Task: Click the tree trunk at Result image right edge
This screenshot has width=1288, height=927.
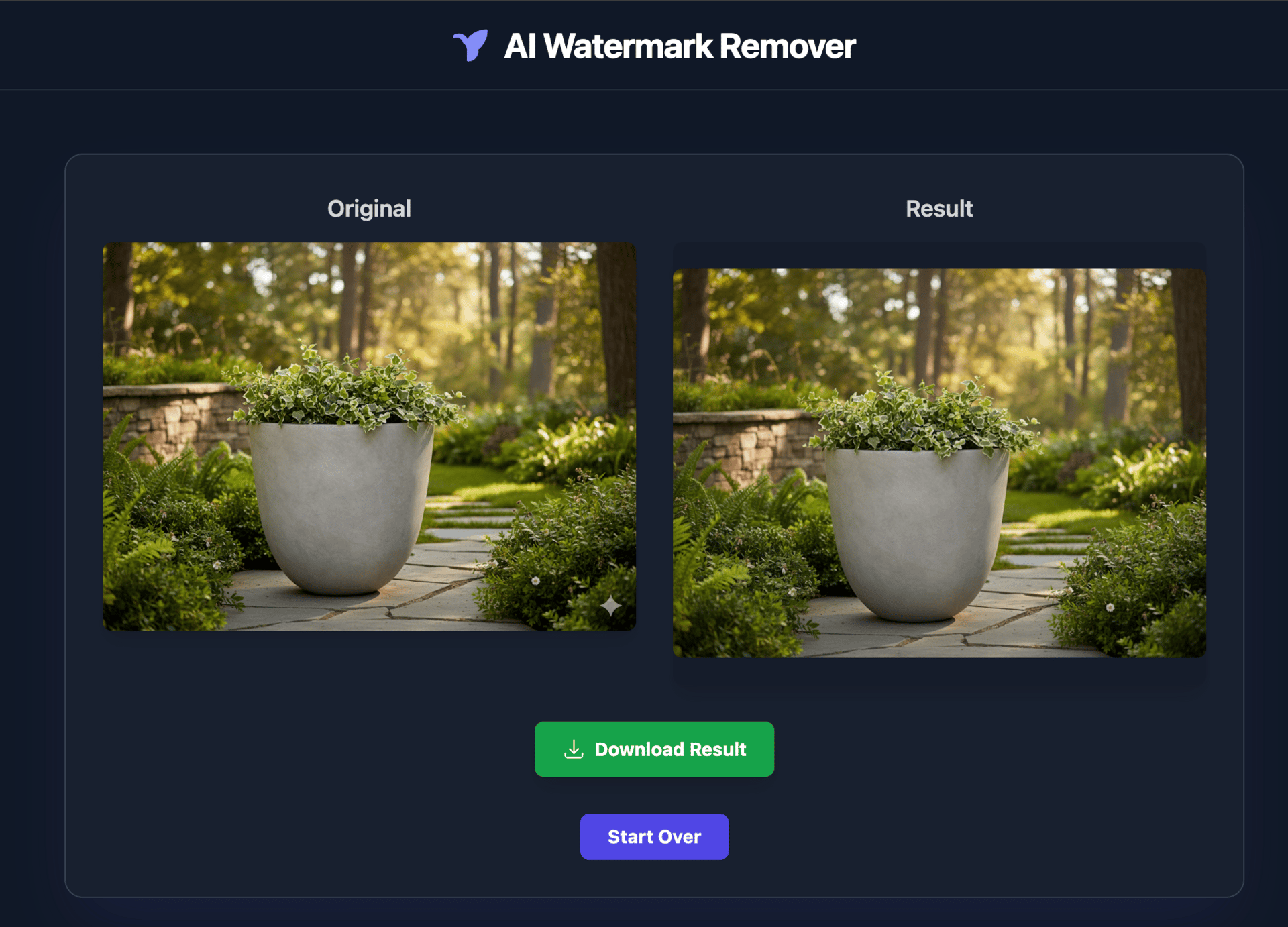Action: (1189, 356)
